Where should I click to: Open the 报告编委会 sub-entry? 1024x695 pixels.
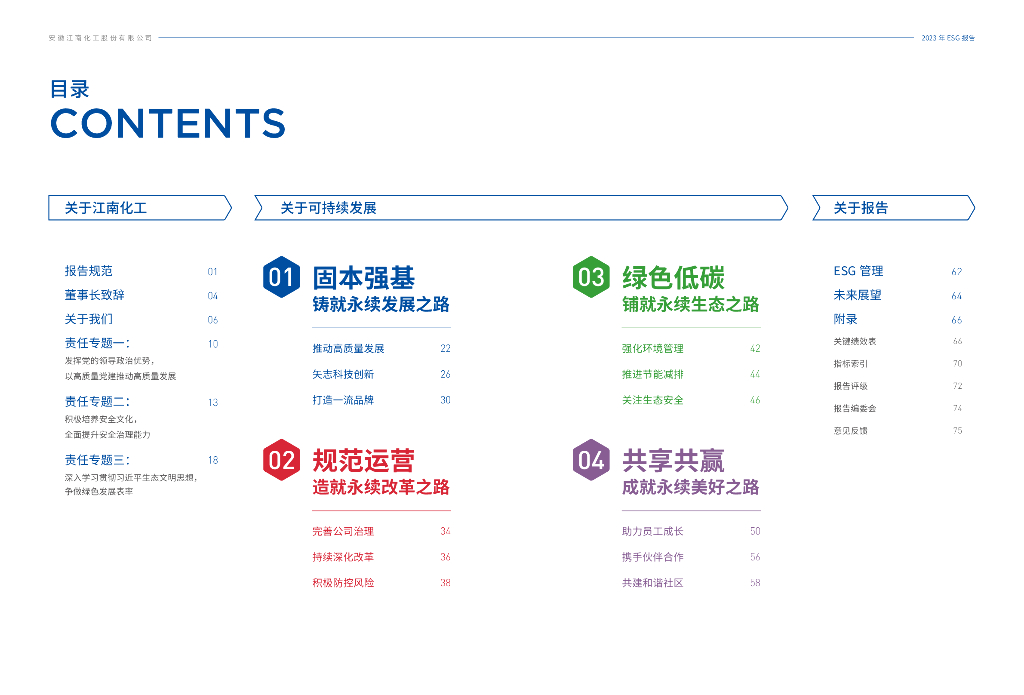coord(855,408)
